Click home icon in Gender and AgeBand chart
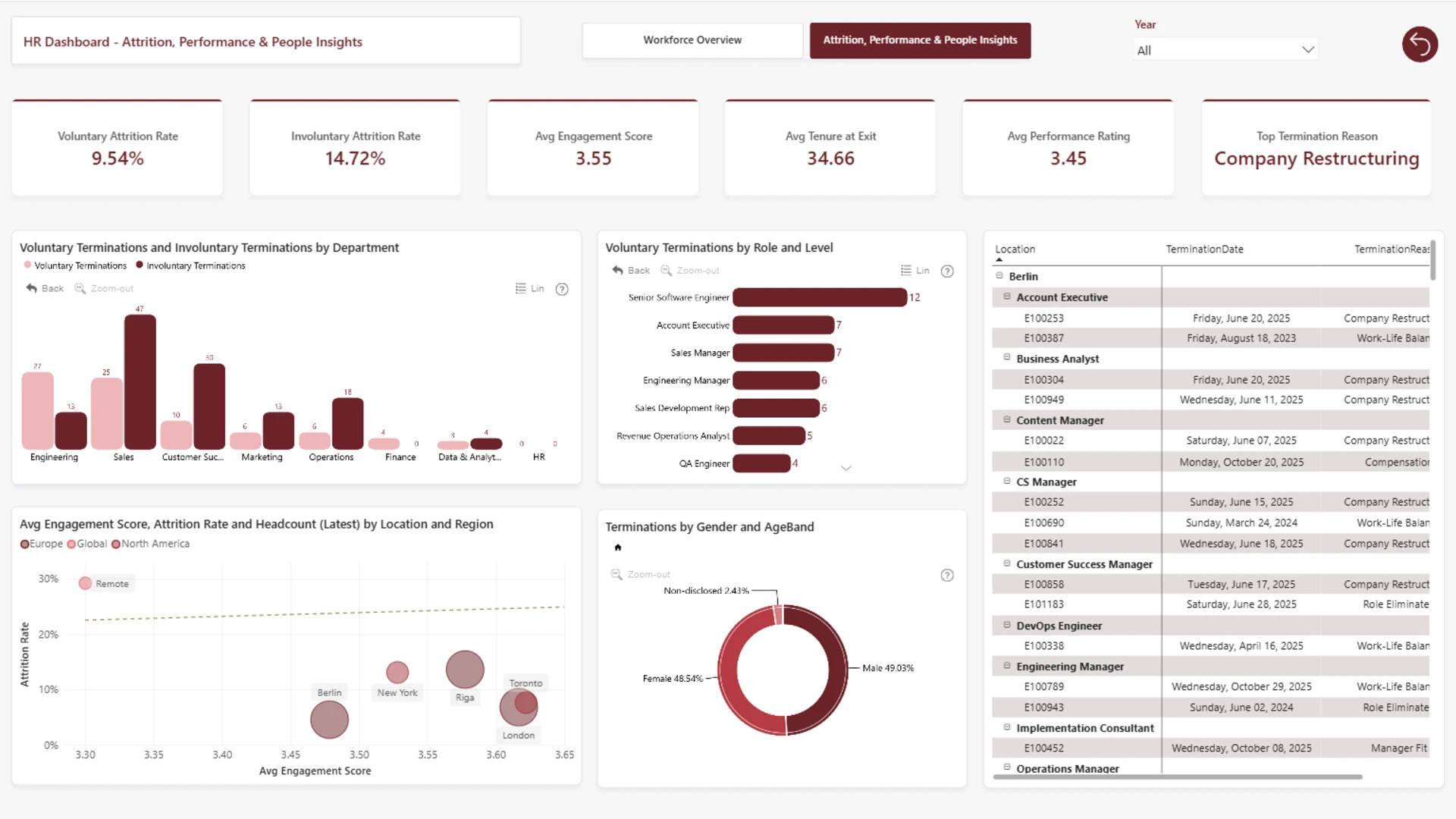1456x819 pixels. [618, 548]
